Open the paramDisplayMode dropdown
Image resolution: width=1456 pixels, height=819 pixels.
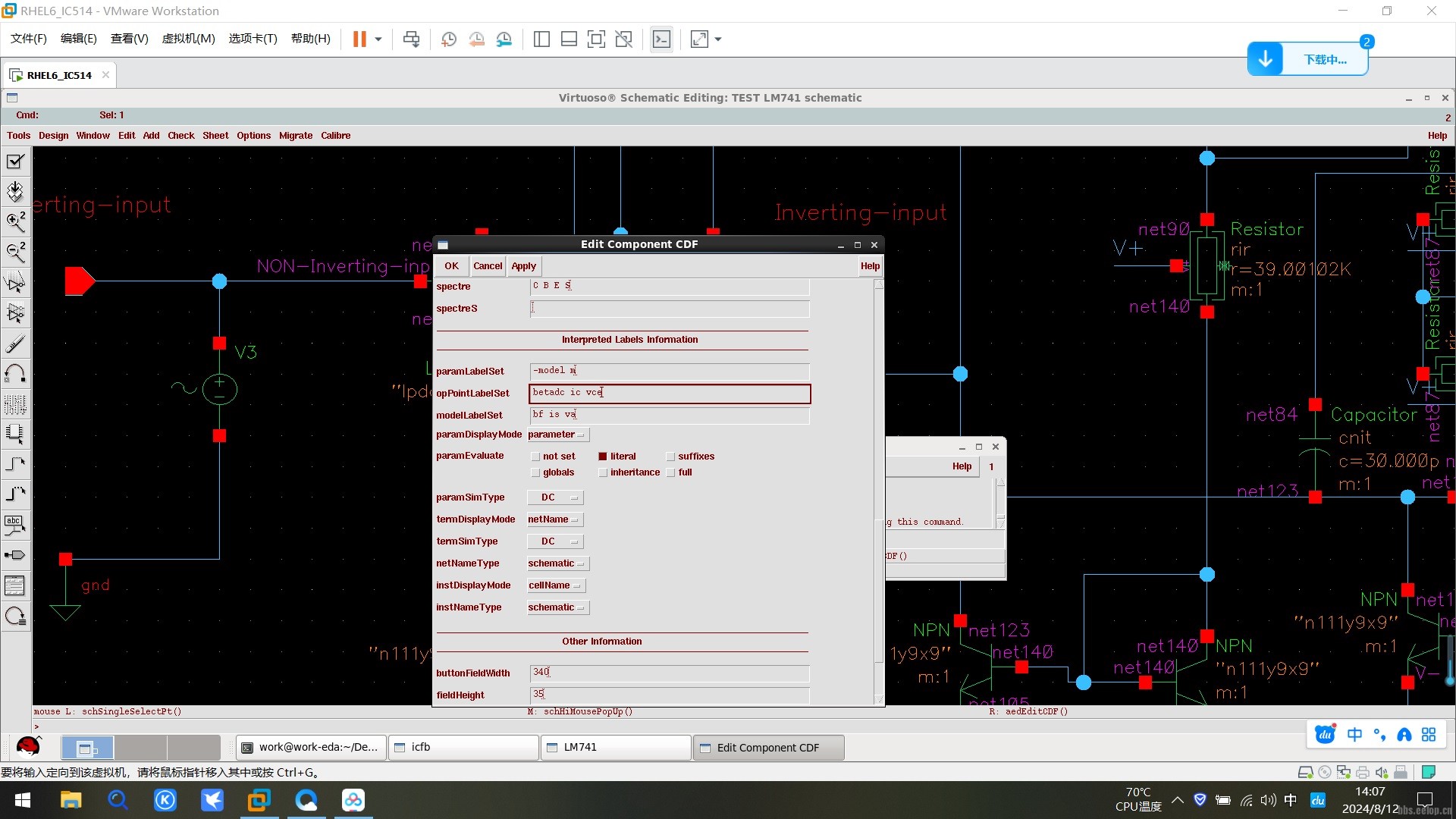pyautogui.click(x=557, y=435)
